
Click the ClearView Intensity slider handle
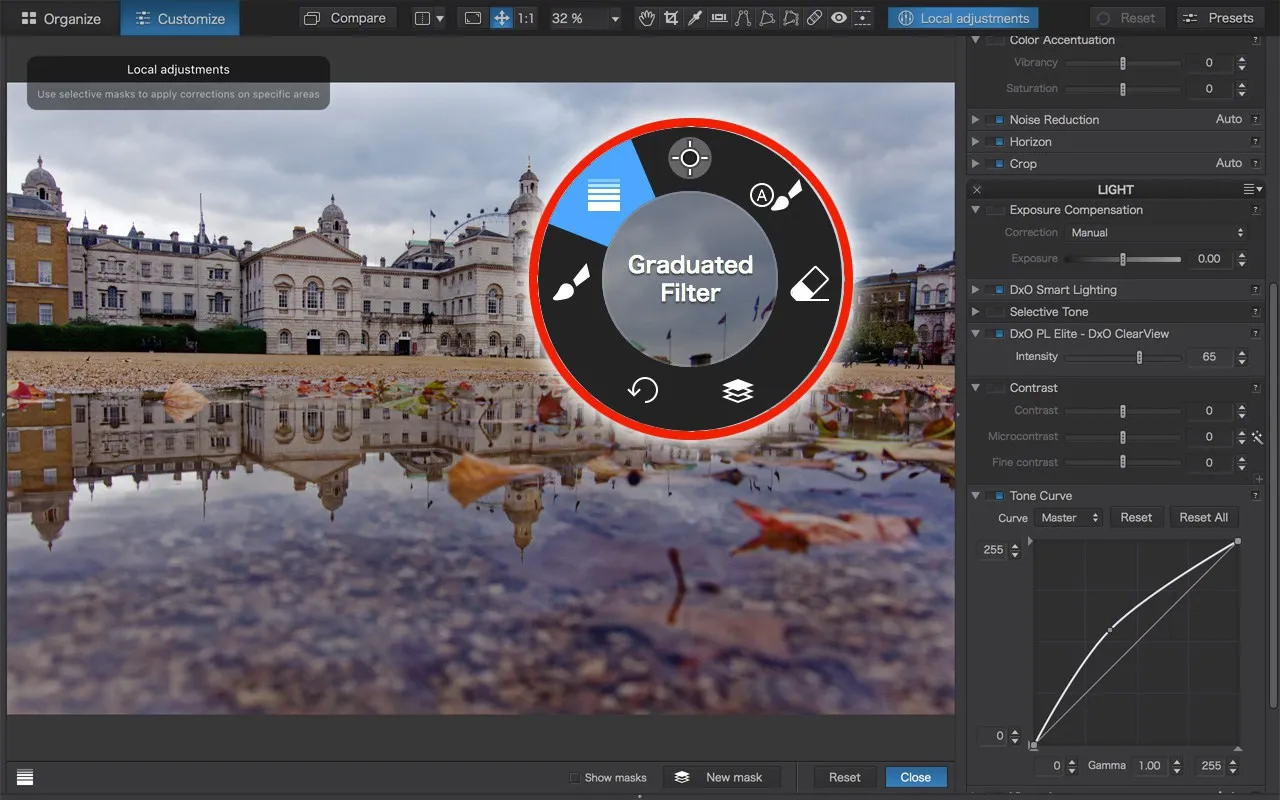pyautogui.click(x=1139, y=357)
